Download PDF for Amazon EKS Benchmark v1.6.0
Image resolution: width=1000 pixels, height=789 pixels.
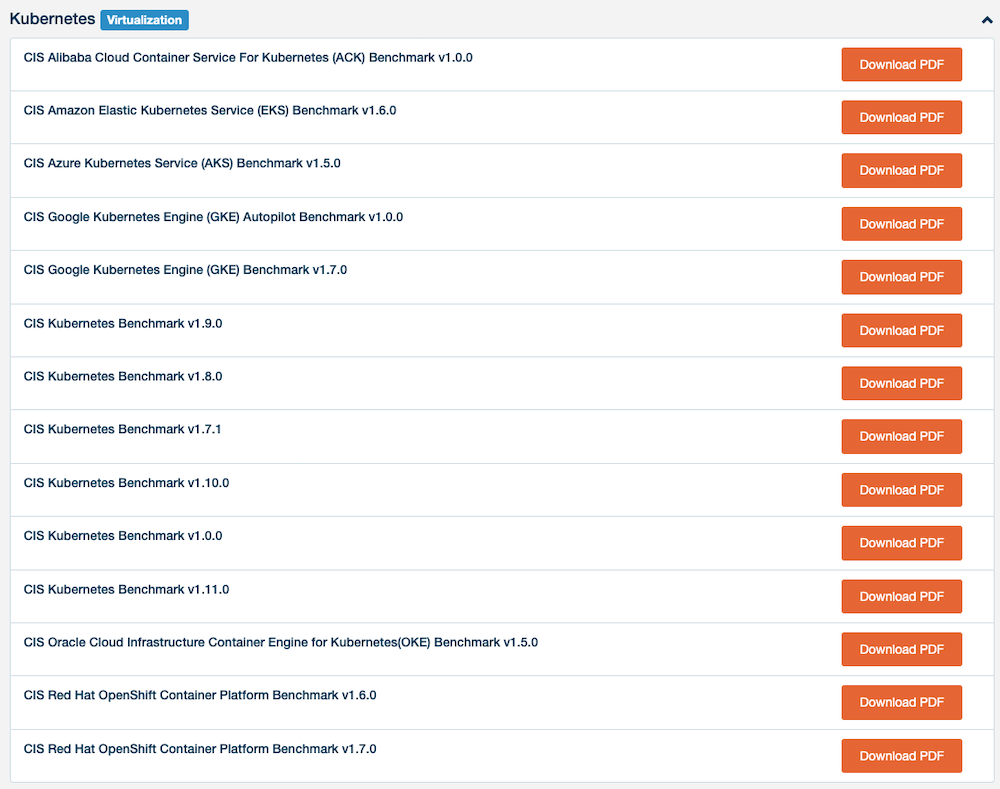click(x=901, y=117)
